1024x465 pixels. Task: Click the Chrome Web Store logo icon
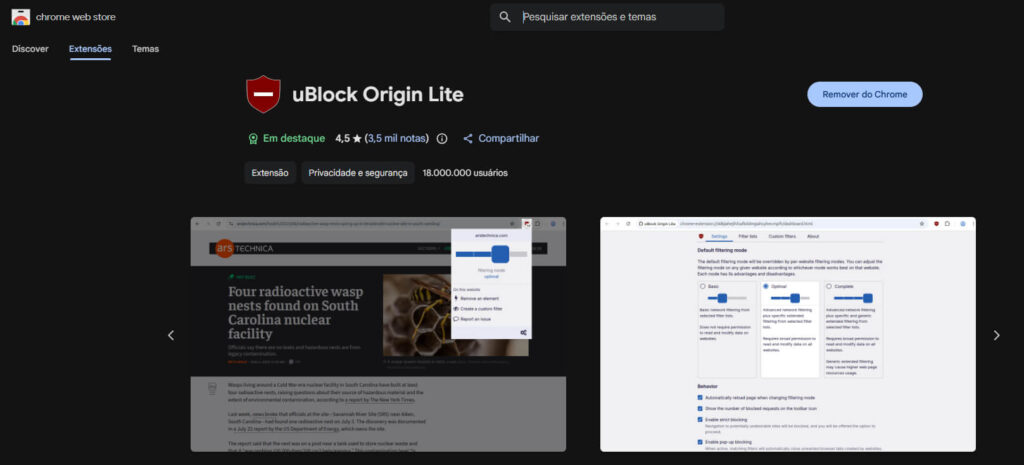click(x=21, y=17)
